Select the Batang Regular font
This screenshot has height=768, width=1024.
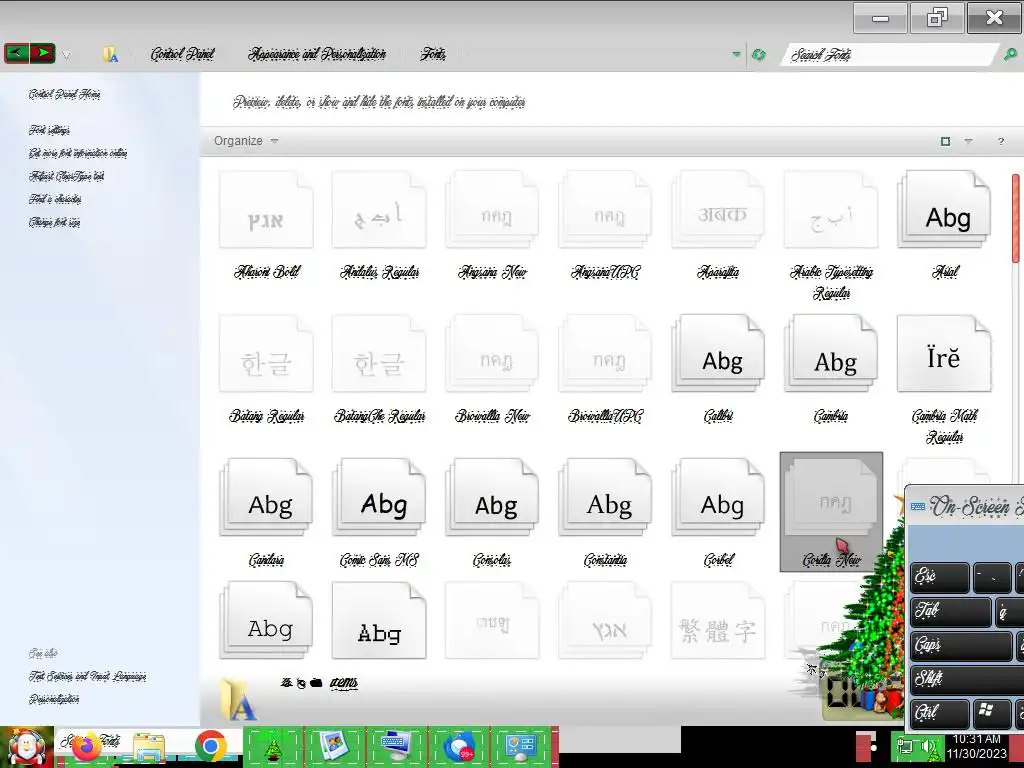(x=266, y=369)
